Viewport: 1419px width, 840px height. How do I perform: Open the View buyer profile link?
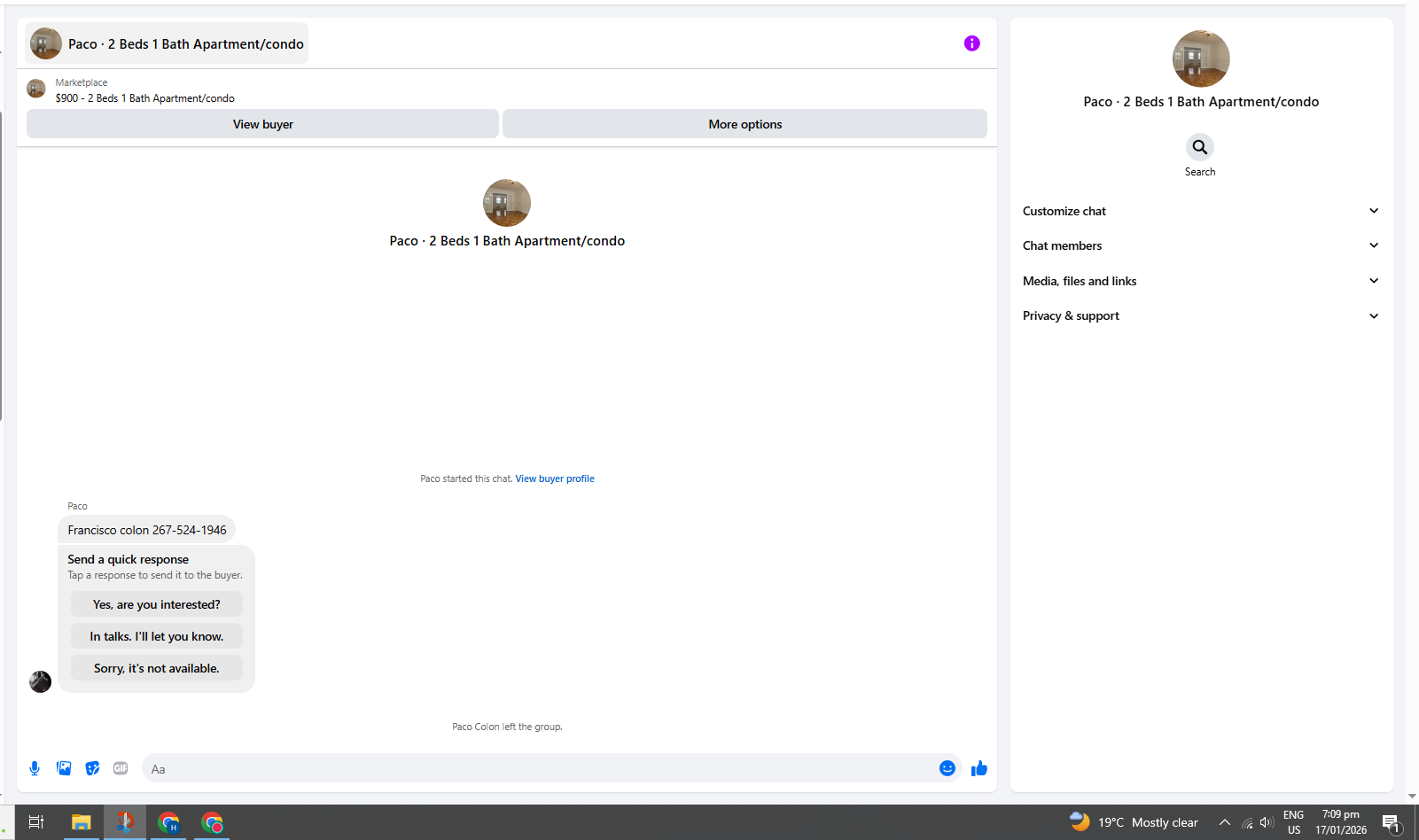(555, 478)
